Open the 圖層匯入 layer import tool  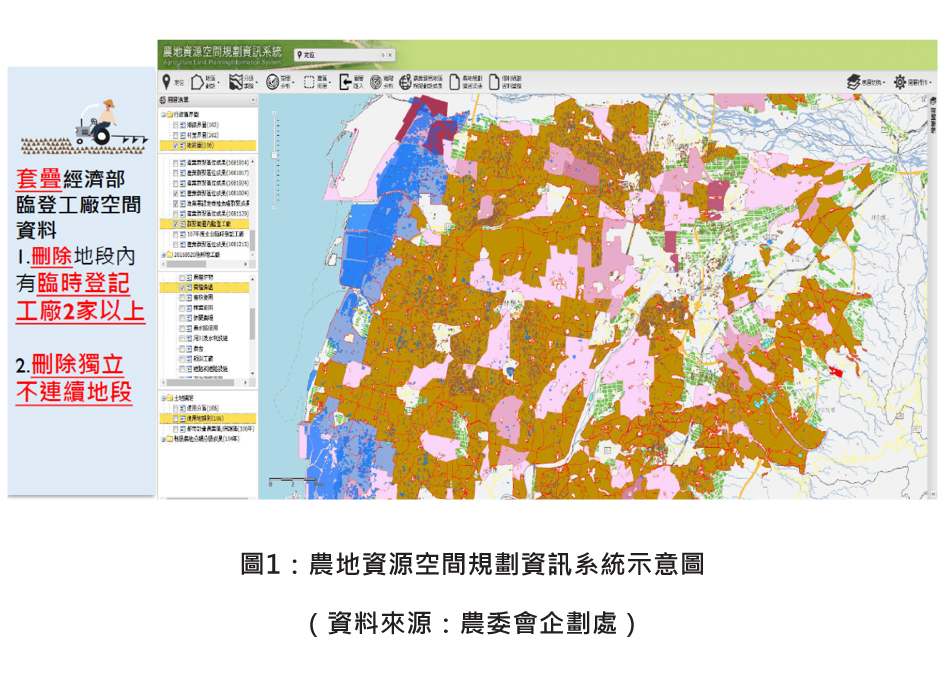[x=345, y=80]
